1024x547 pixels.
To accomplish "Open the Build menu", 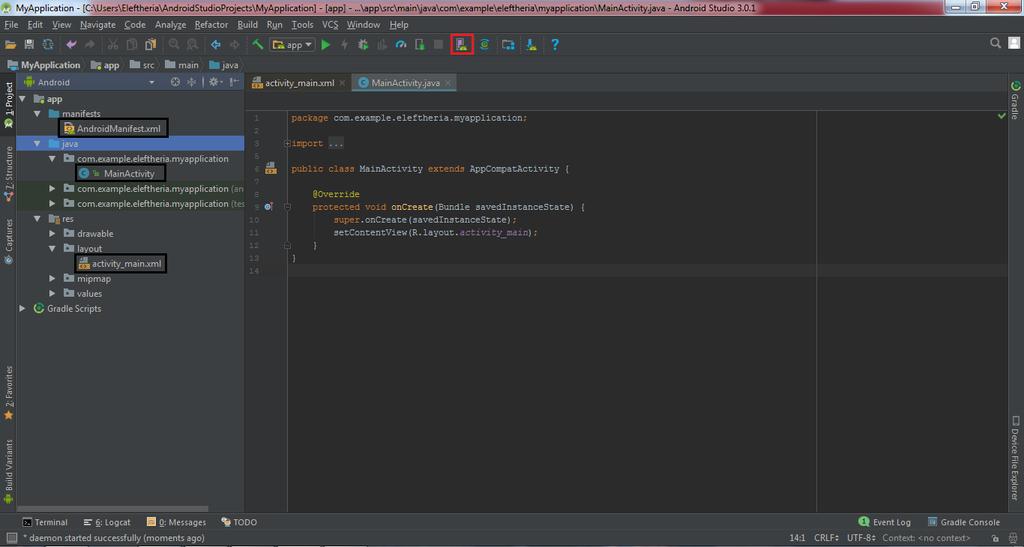I will pyautogui.click(x=248, y=25).
